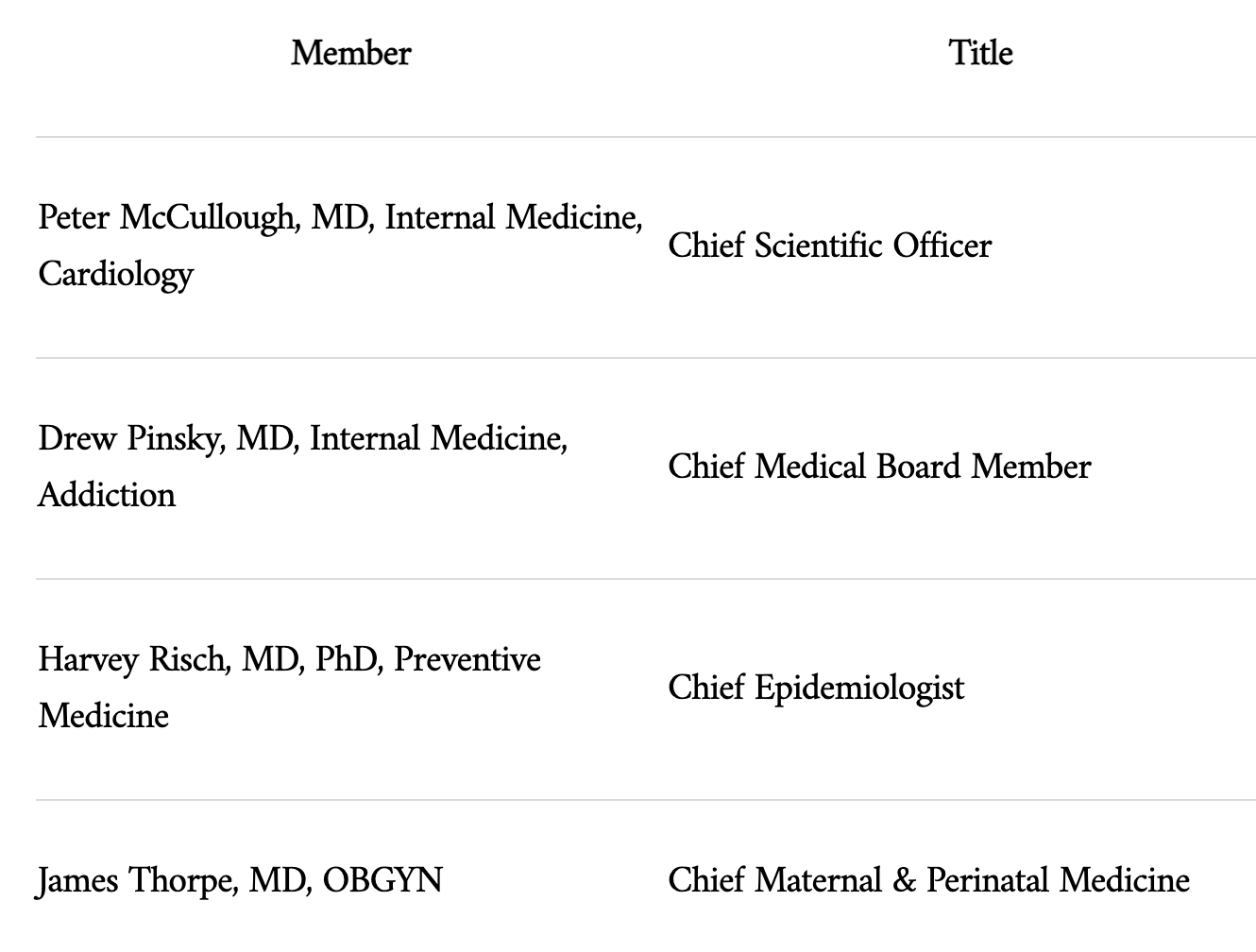Click the word Preventive in Risch's row
The width and height of the screenshot is (1256, 952).
click(x=467, y=659)
